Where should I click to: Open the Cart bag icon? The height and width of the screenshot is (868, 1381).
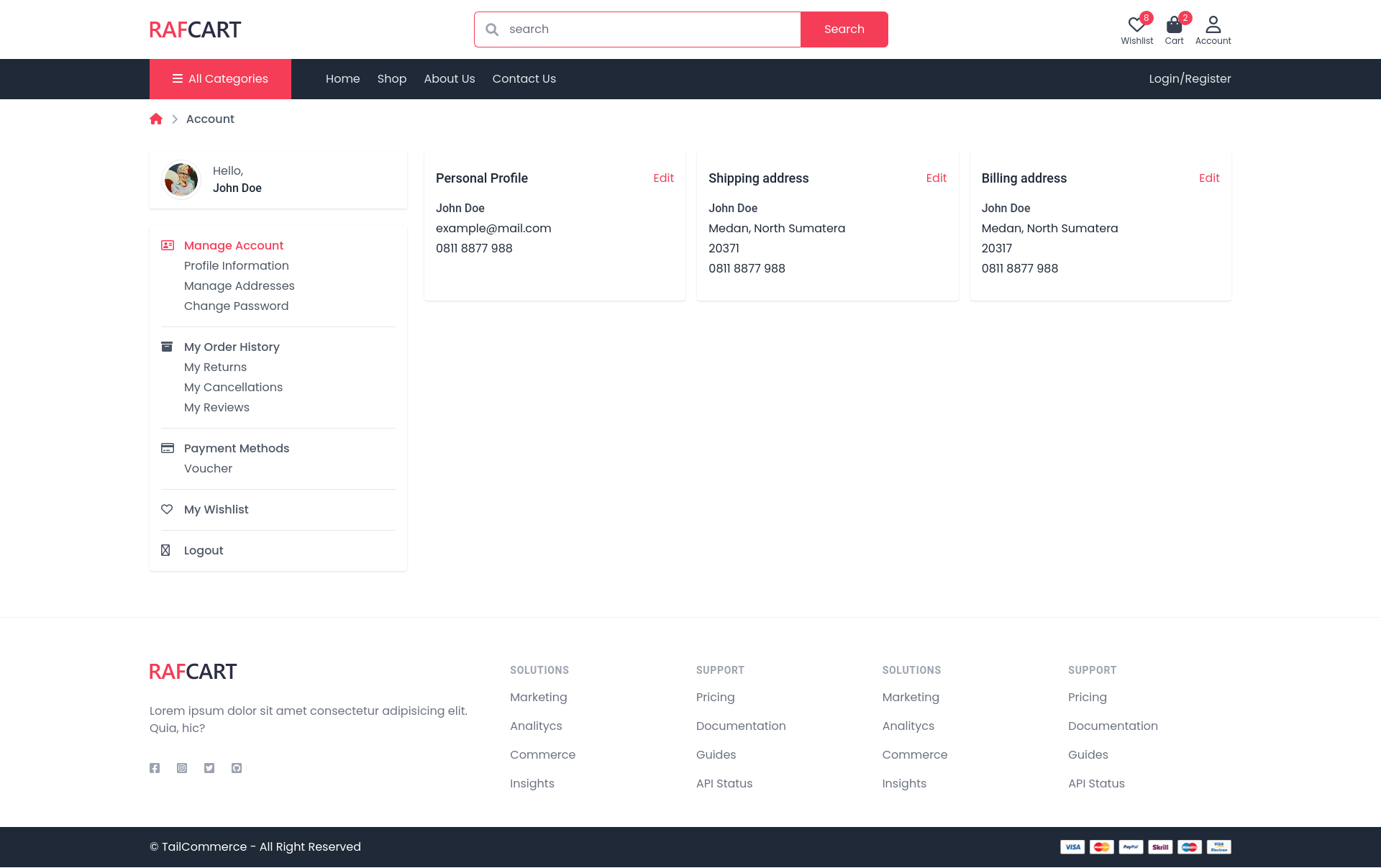pyautogui.click(x=1174, y=27)
